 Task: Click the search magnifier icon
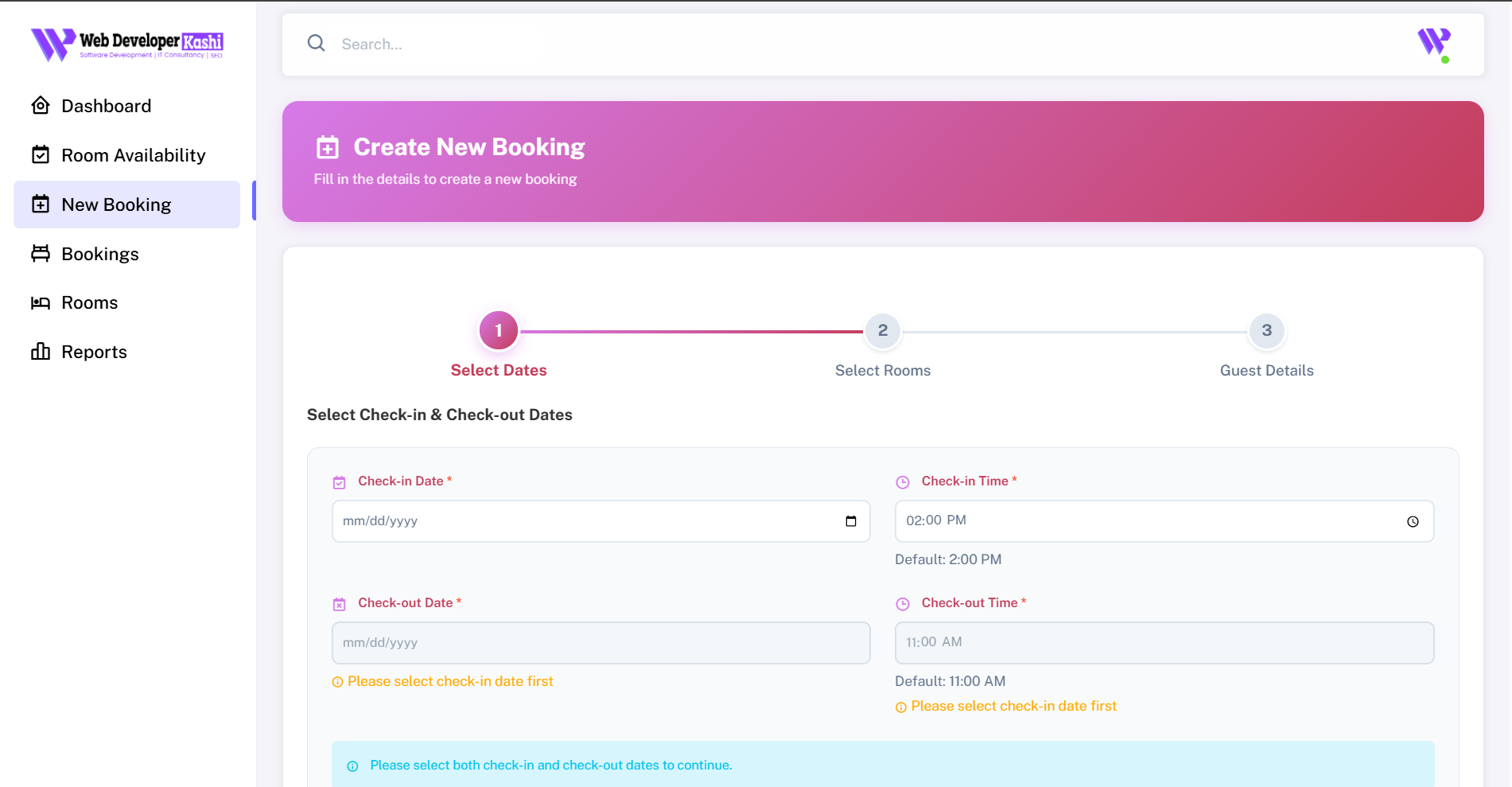click(x=317, y=44)
